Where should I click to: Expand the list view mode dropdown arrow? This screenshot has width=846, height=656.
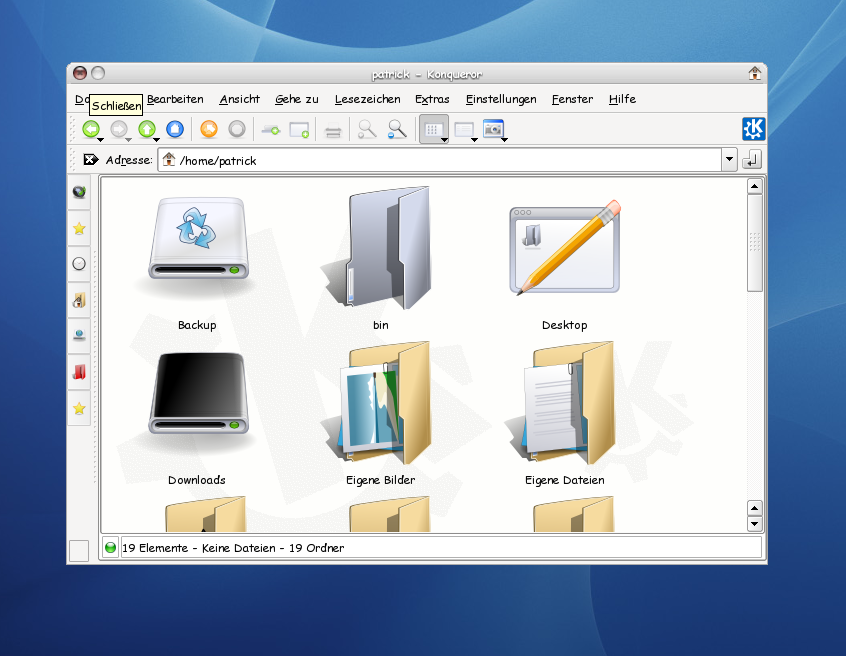474,140
